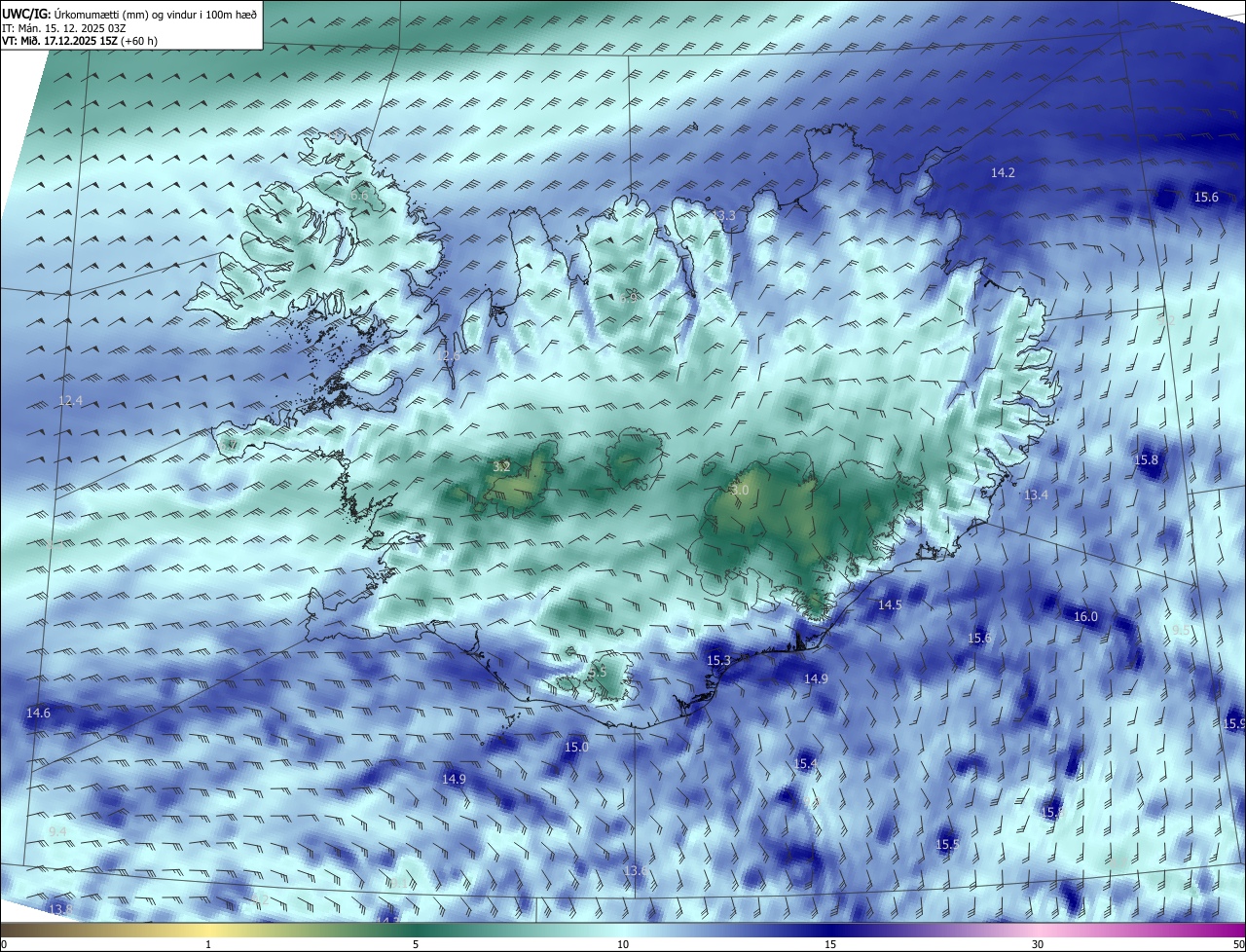Select the 'IT: Mán. 15. 12. 2025 03Z' line
The width and height of the screenshot is (1246, 952).
[x=65, y=29]
